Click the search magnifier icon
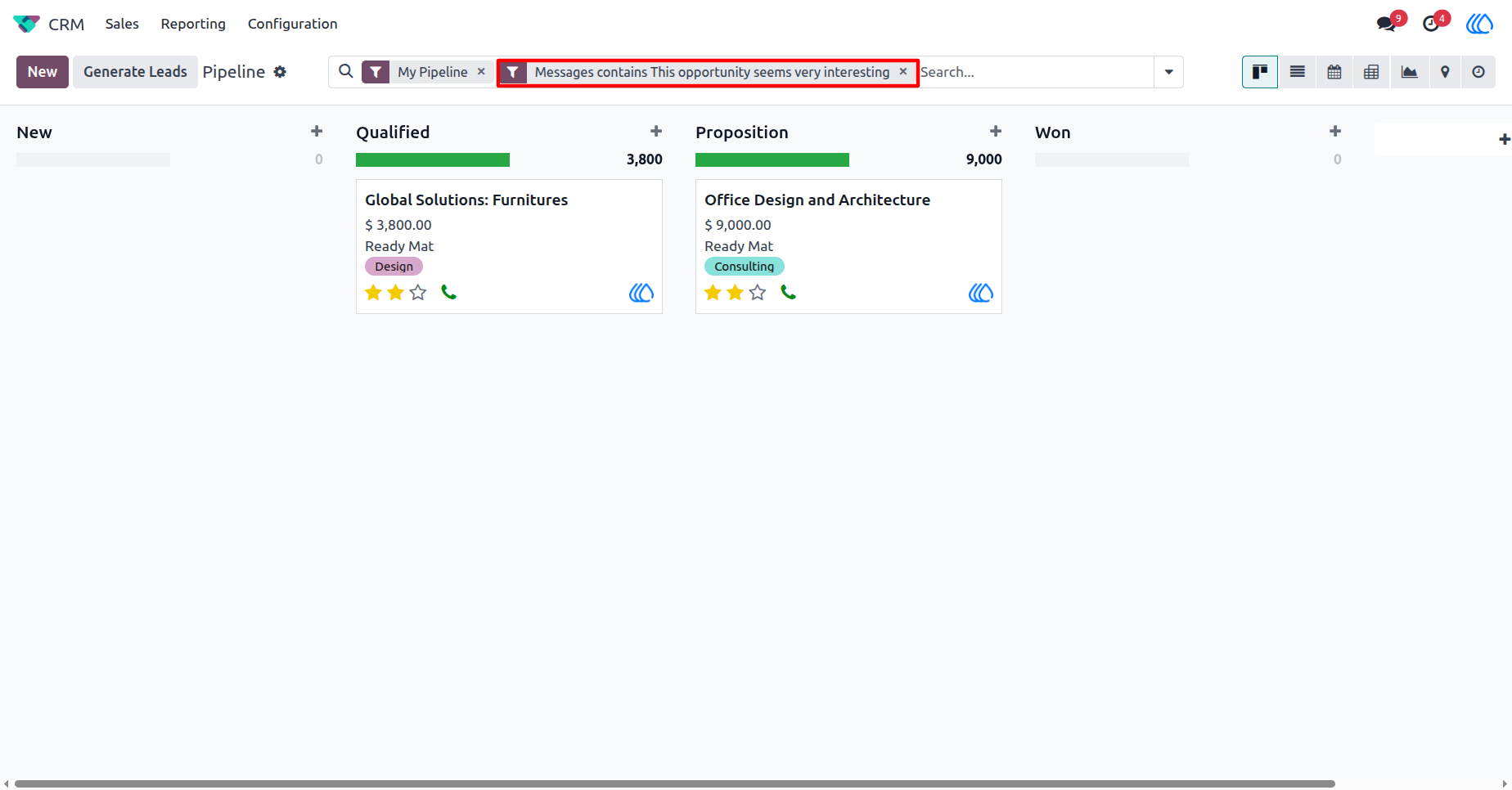Screen dimensions: 1512x790 click(x=346, y=71)
